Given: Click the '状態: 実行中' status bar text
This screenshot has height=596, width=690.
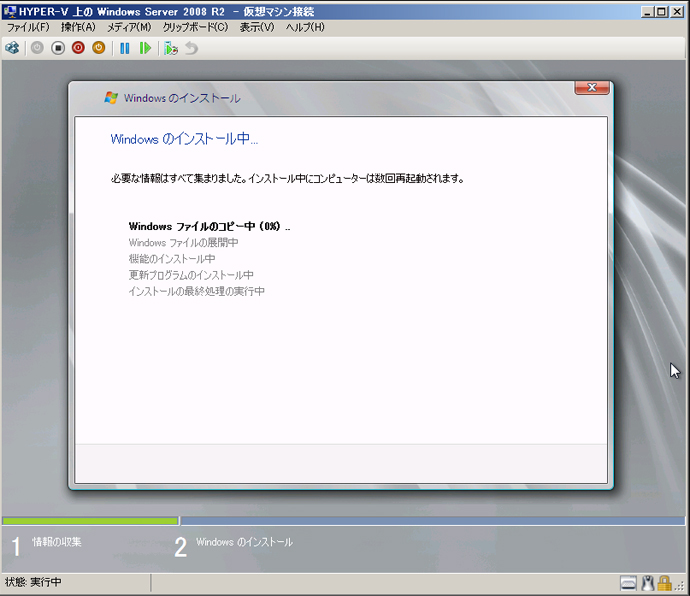Looking at the screenshot, I should [33, 582].
